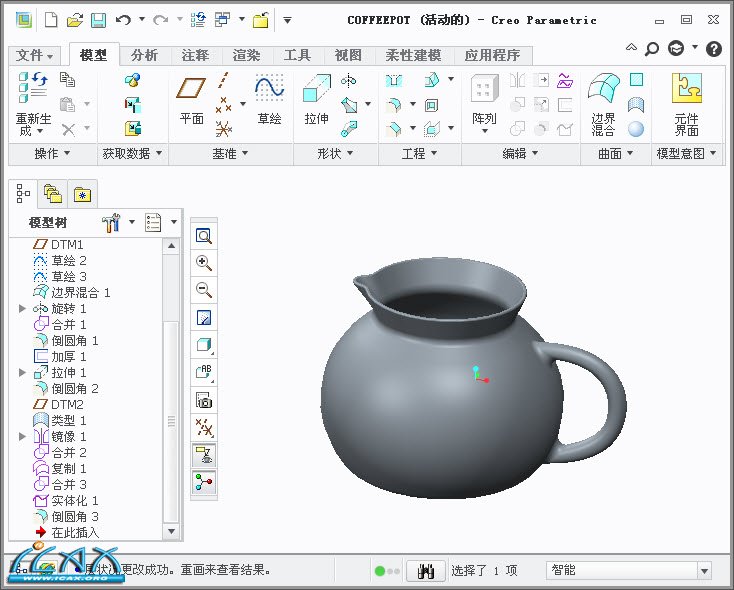Expand the 旋转 1 tree node

click(22, 309)
